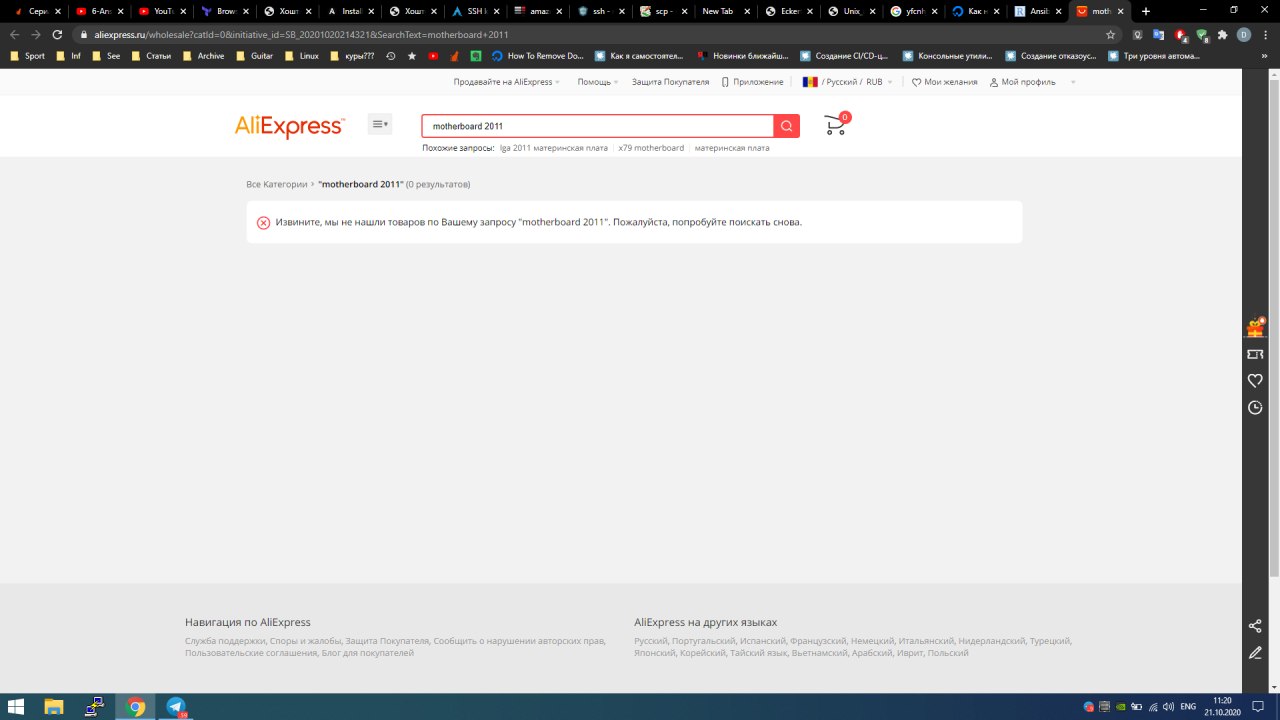Open the 'Приложение' app link
The width and height of the screenshot is (1280, 720).
tap(753, 82)
